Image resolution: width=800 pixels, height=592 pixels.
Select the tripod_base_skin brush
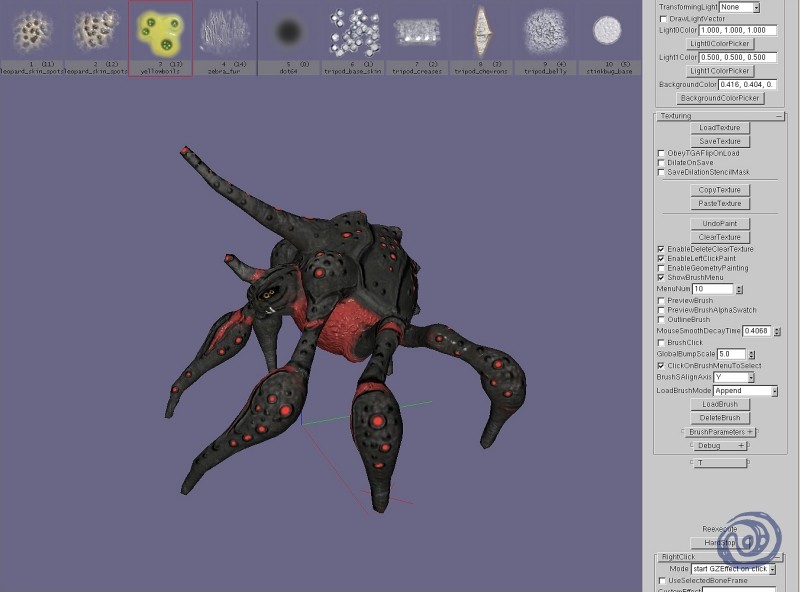click(x=353, y=38)
